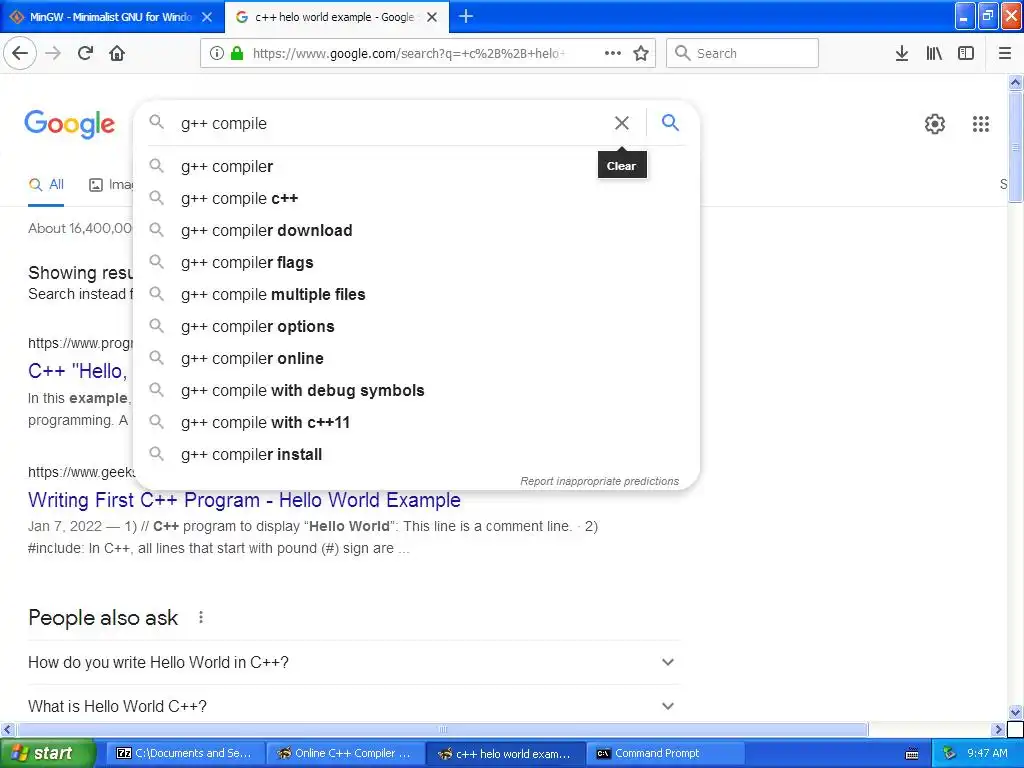Switch to Command Prompt taskbar window
The image size is (1024, 768).
pyautogui.click(x=666, y=753)
